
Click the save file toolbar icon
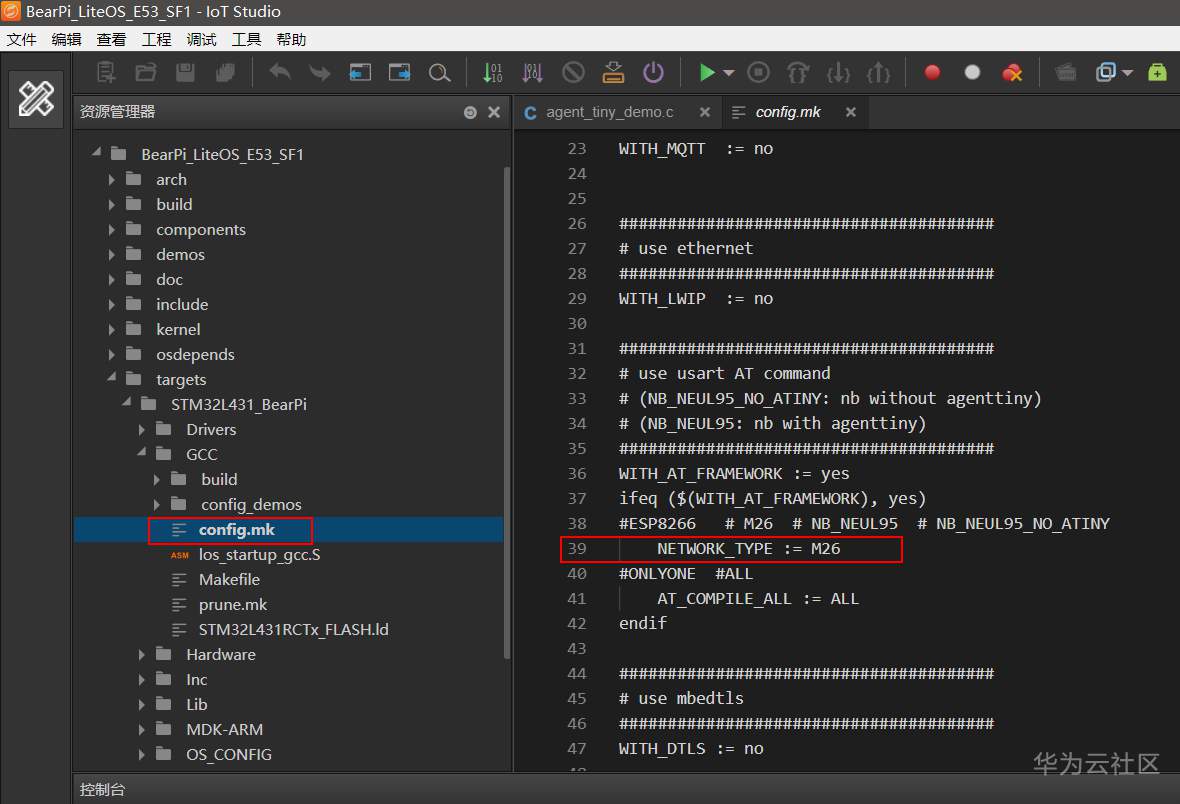pos(185,72)
